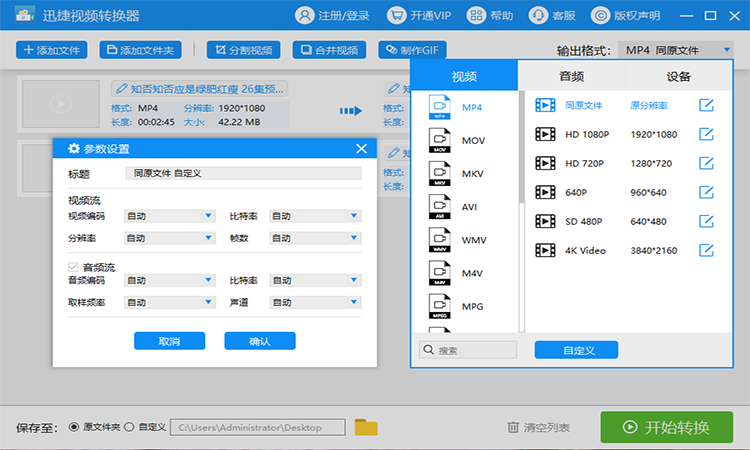The image size is (750, 450).
Task: Click the pencil icon beside the video filename
Action: (121, 89)
